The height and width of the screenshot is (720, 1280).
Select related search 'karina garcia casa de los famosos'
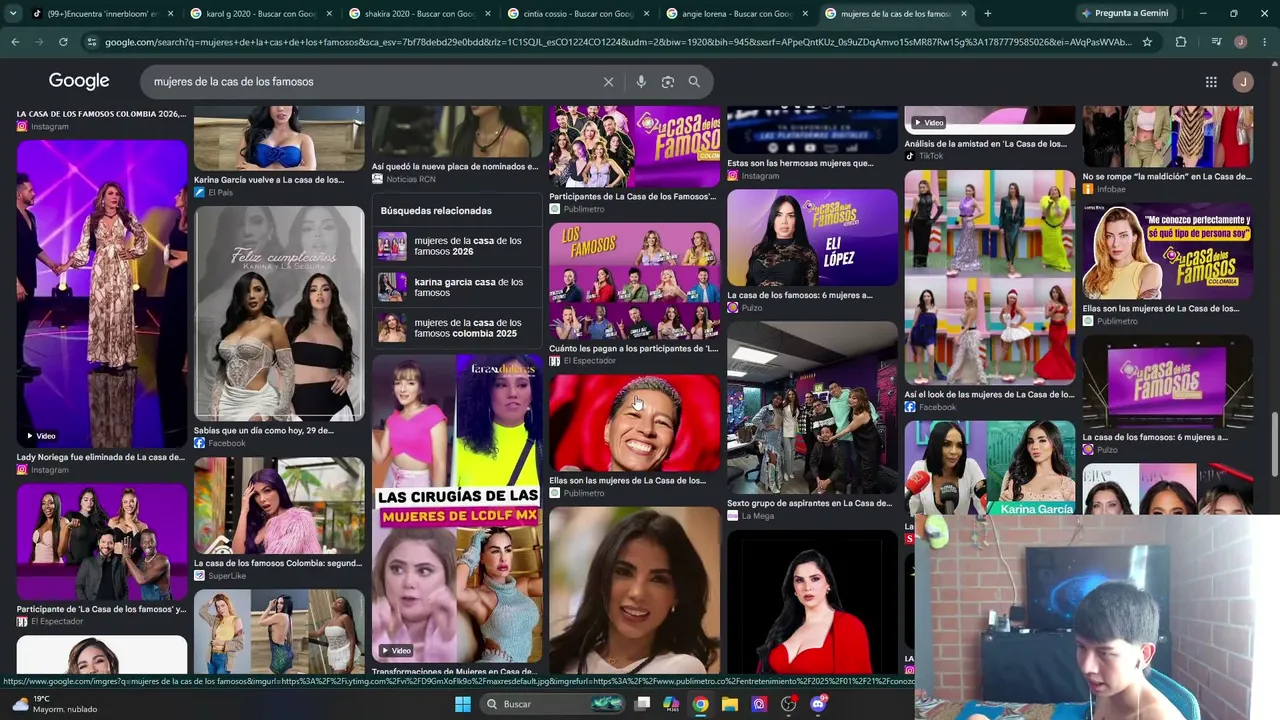pos(457,287)
